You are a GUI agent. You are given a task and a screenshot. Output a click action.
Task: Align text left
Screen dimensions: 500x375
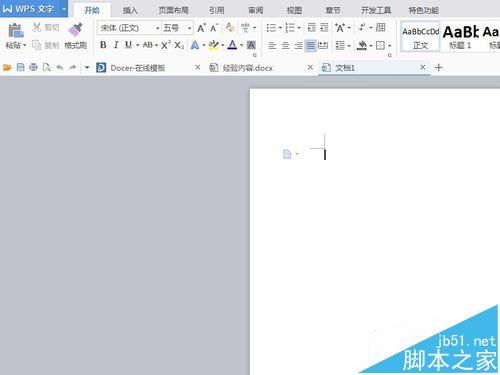[272, 45]
